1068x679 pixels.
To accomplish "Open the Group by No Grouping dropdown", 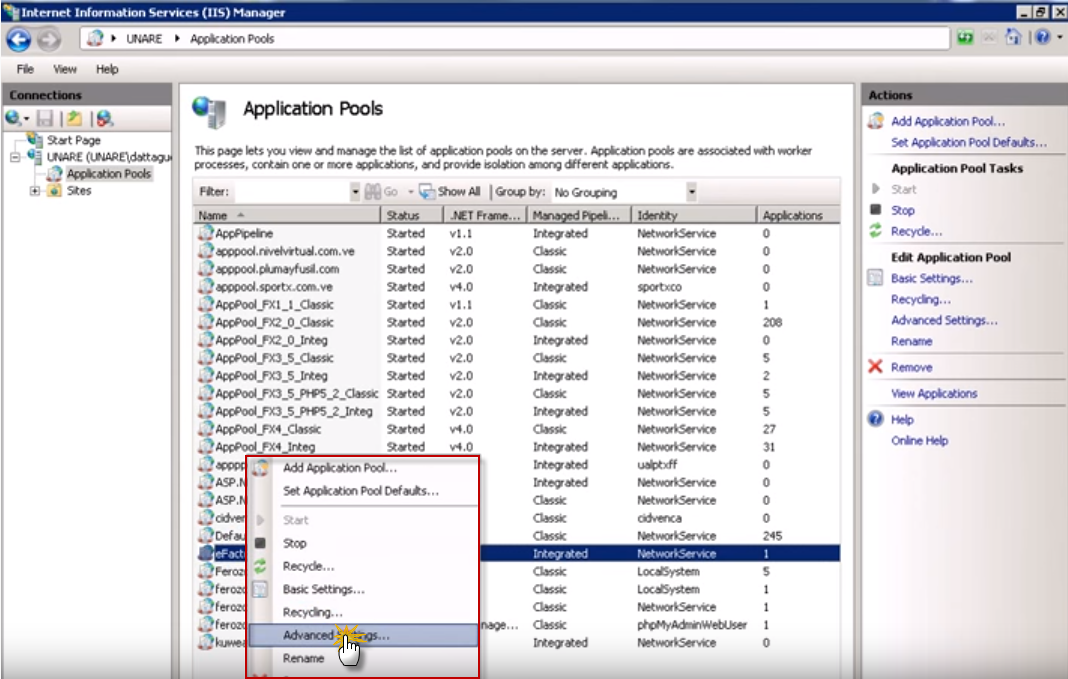I will (691, 192).
